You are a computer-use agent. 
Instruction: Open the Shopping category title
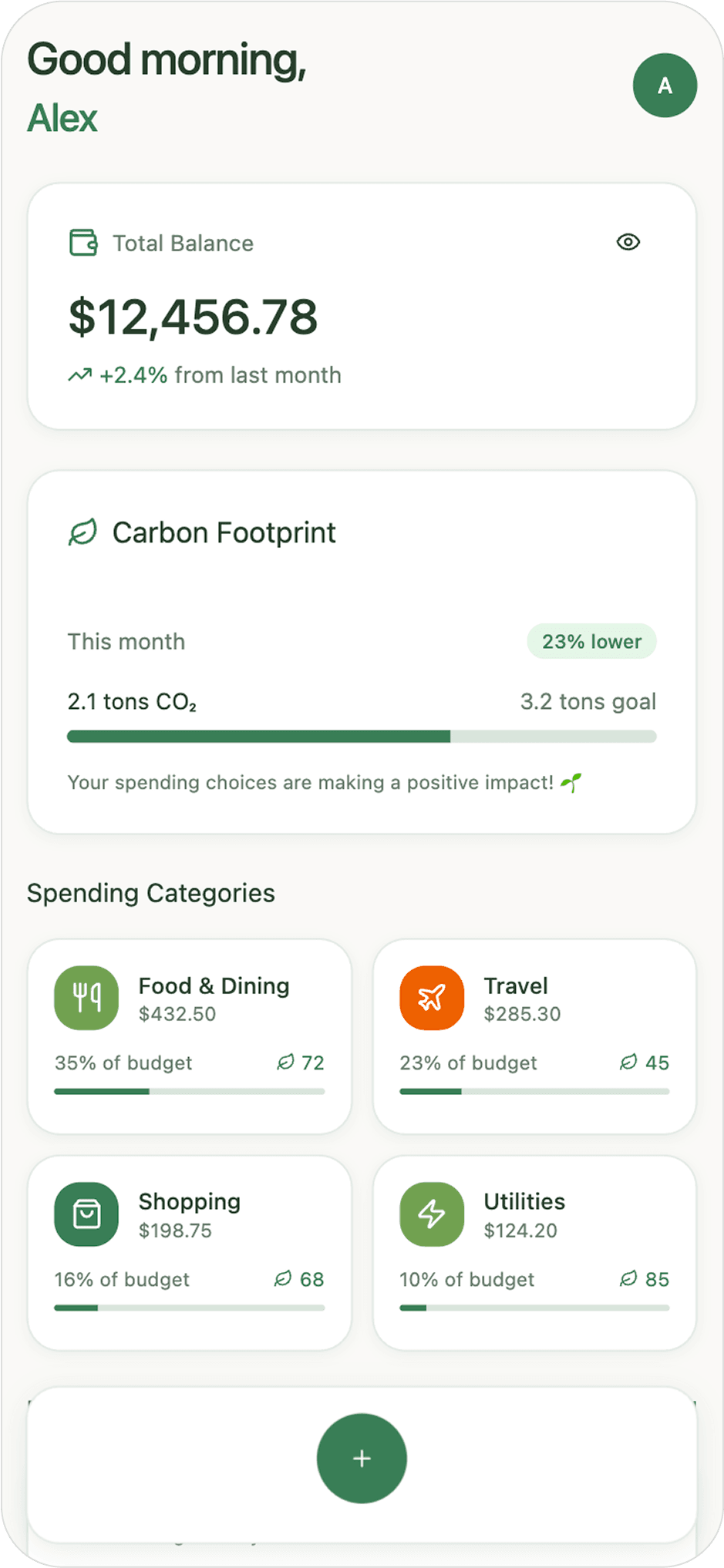click(189, 1201)
